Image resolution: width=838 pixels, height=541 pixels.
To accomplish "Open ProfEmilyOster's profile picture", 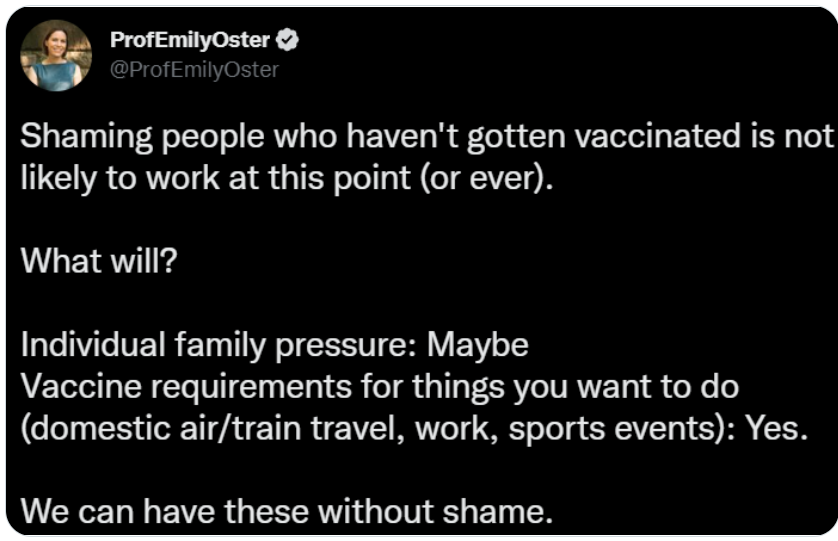I will 56,56.
